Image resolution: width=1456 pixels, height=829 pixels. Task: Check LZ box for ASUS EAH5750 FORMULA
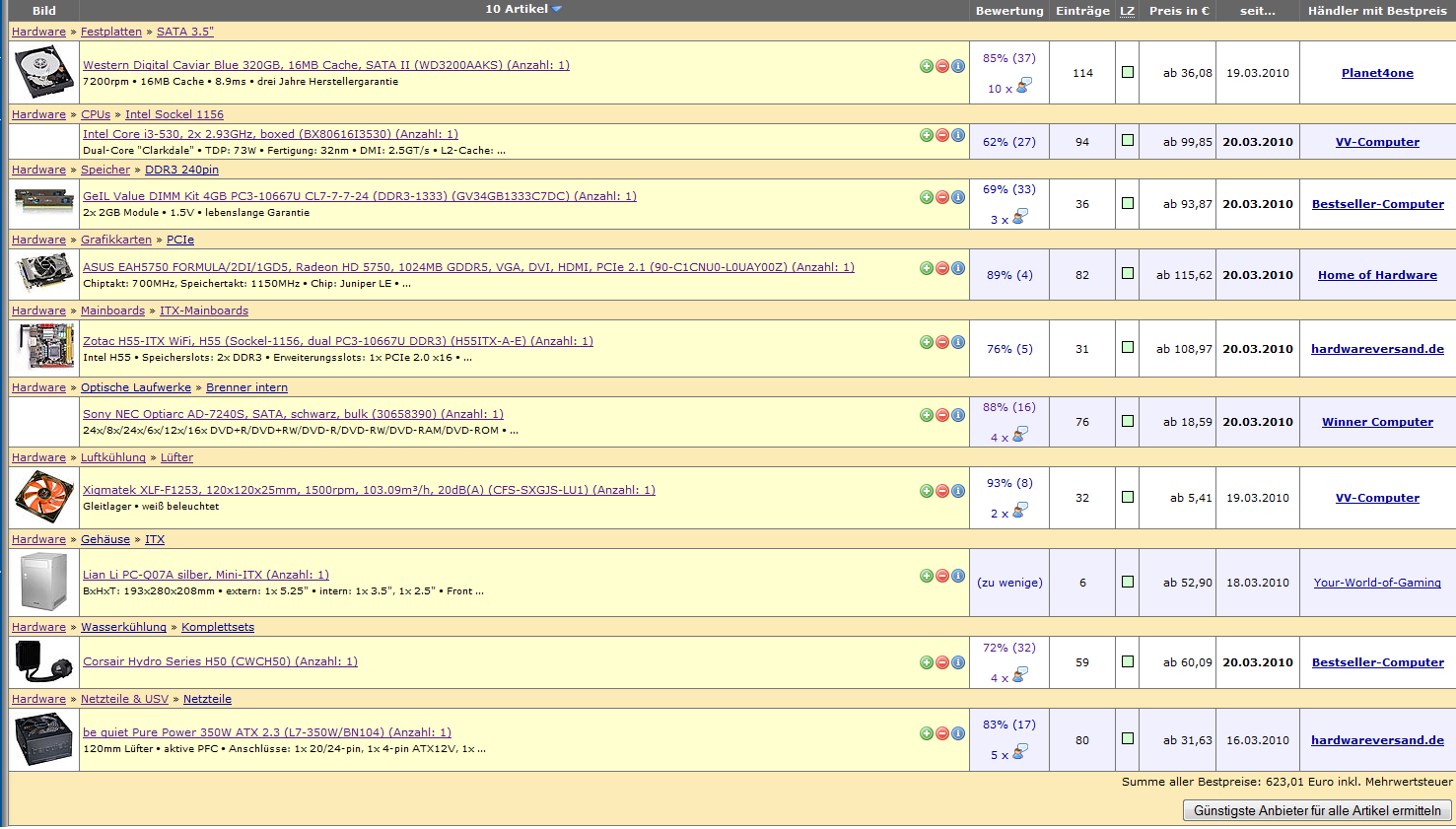(1128, 274)
